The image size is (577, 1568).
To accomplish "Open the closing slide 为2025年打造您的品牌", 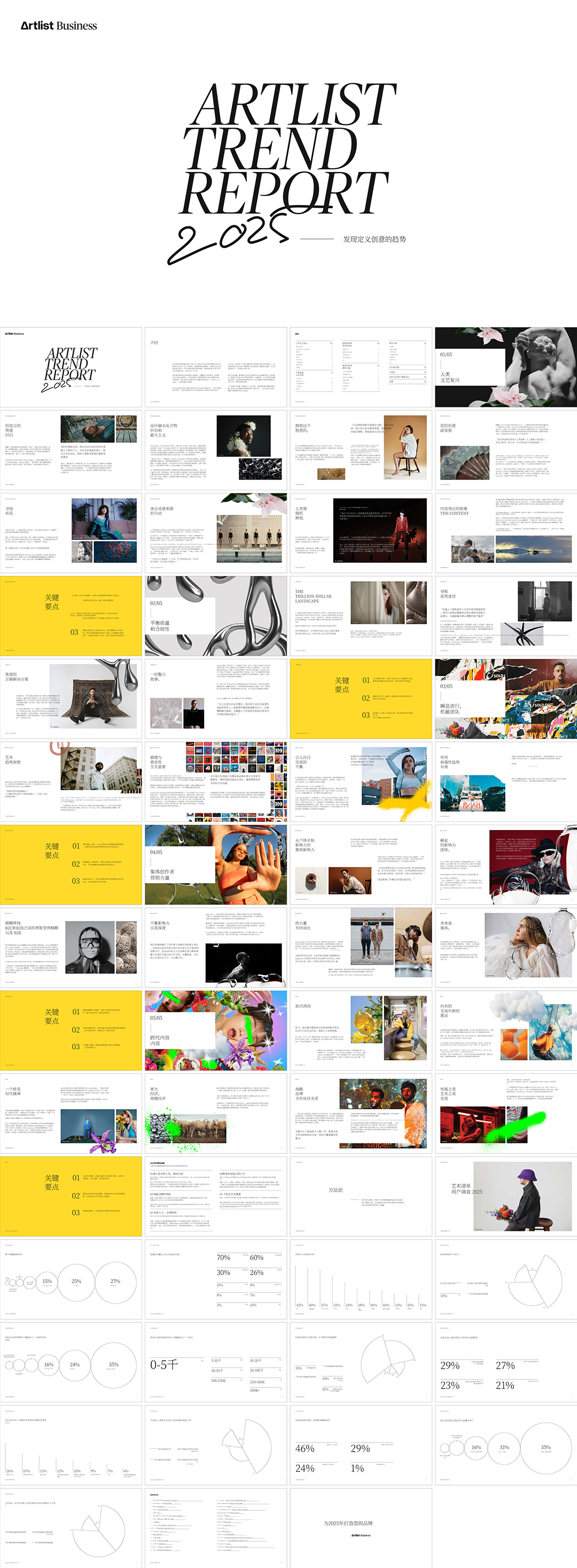I will click(361, 1528).
